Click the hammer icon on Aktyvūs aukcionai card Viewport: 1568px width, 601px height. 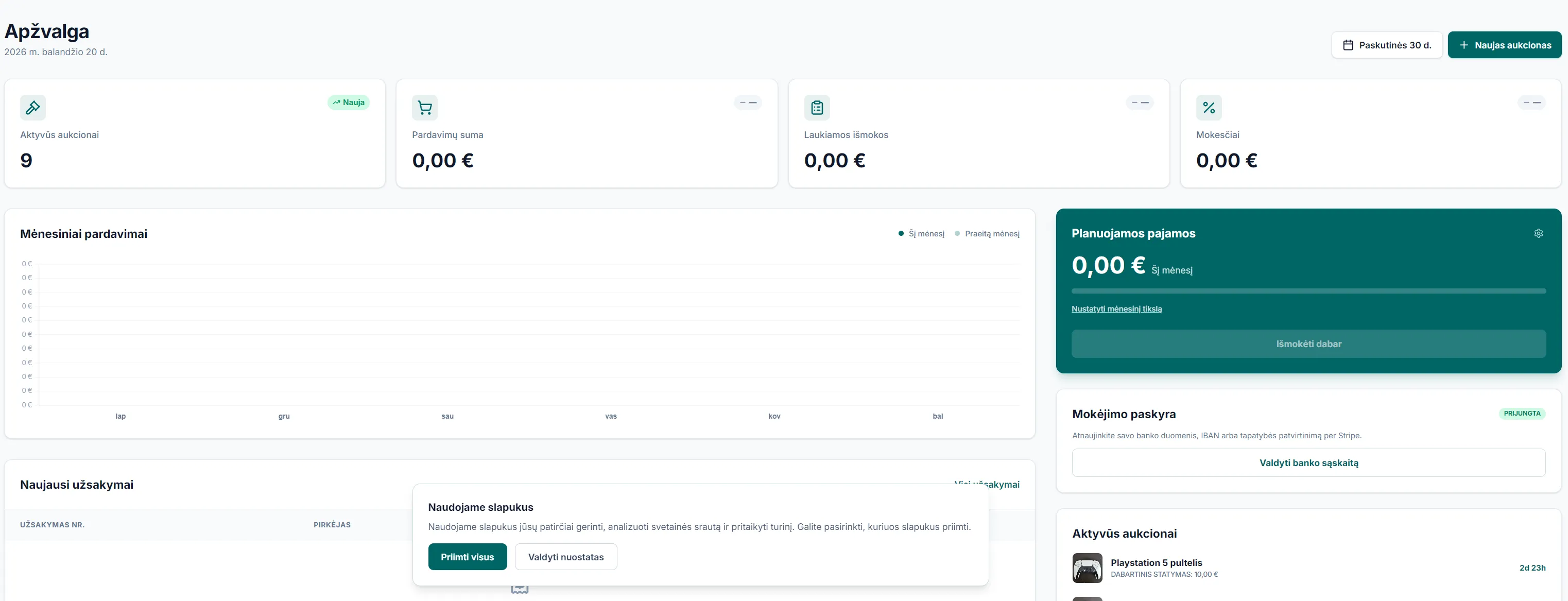[32, 107]
